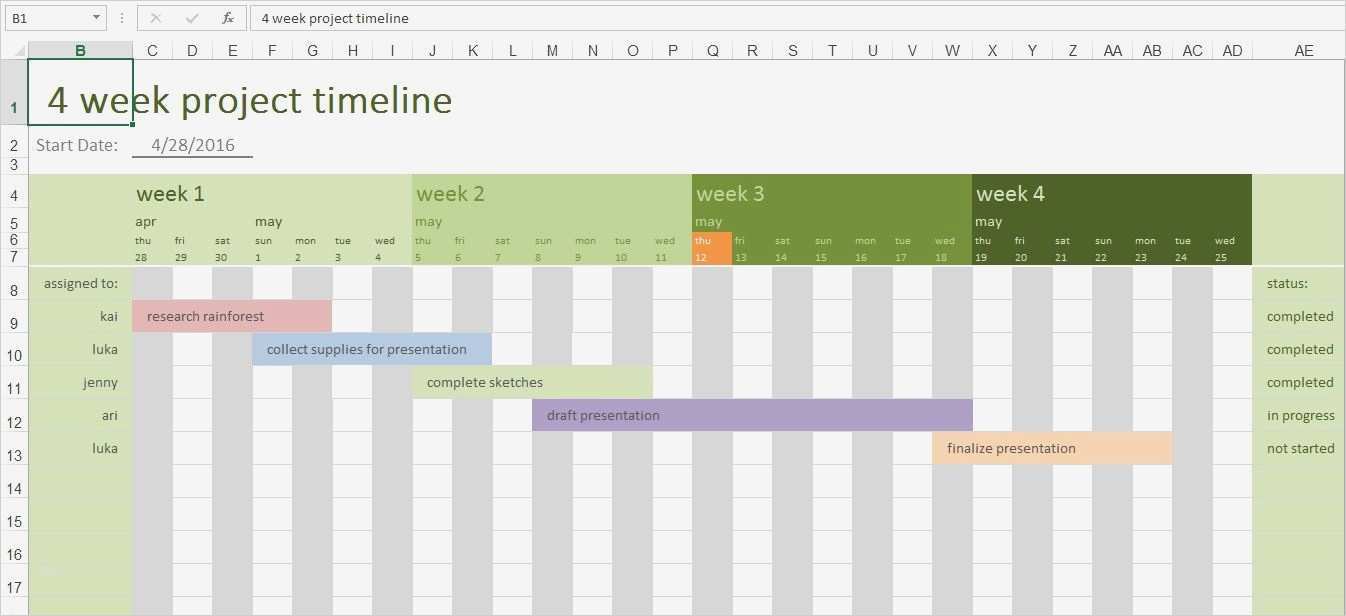The height and width of the screenshot is (616, 1346).
Task: Select the 'status:' header cell
Action: [x=1299, y=283]
